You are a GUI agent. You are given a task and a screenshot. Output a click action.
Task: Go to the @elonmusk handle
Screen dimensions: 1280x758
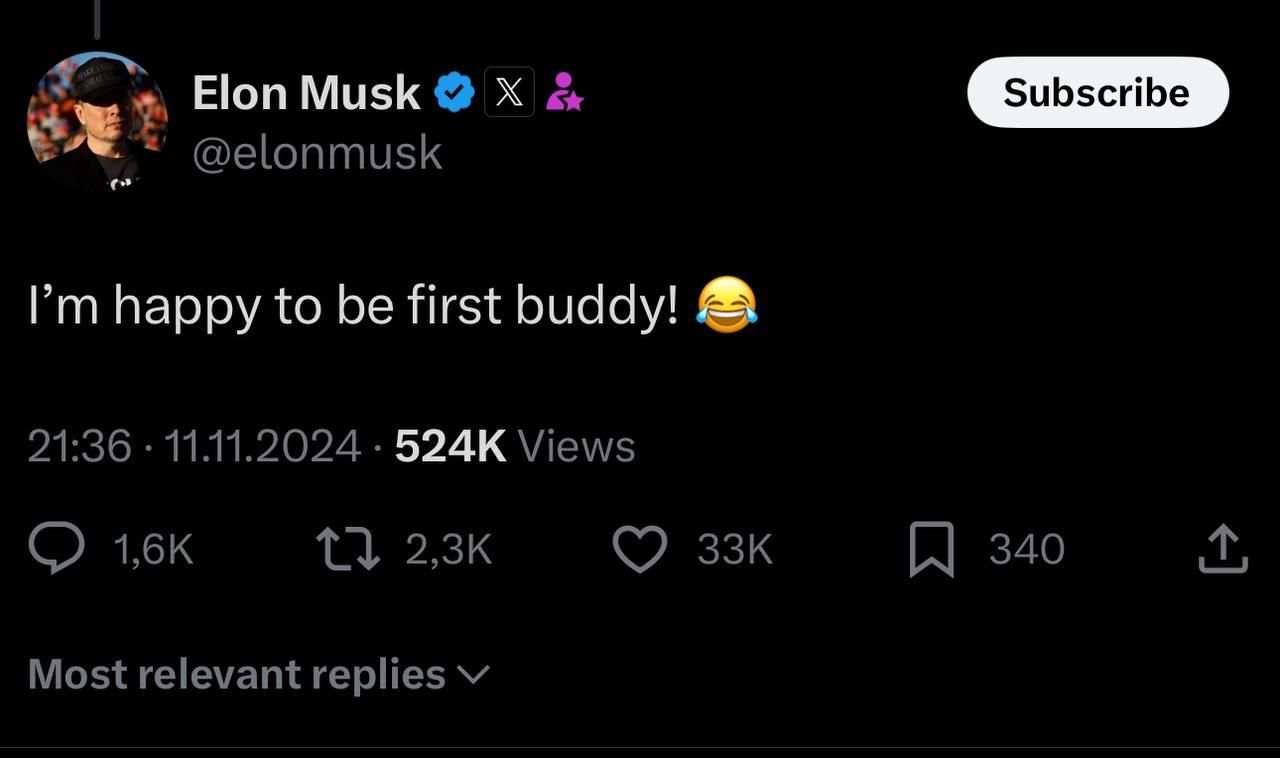click(x=316, y=153)
